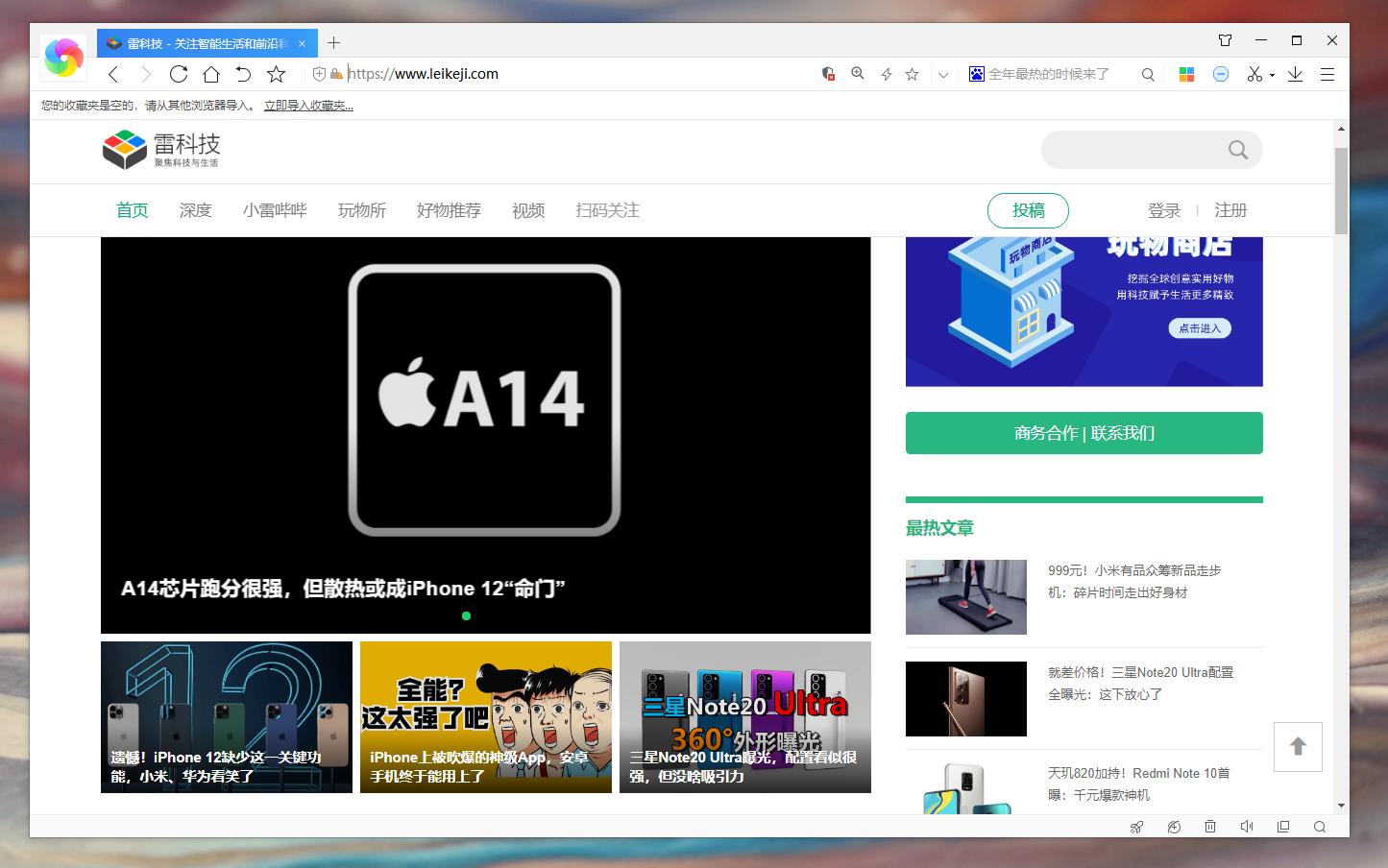Expand the address bar dropdown chevron

943,74
